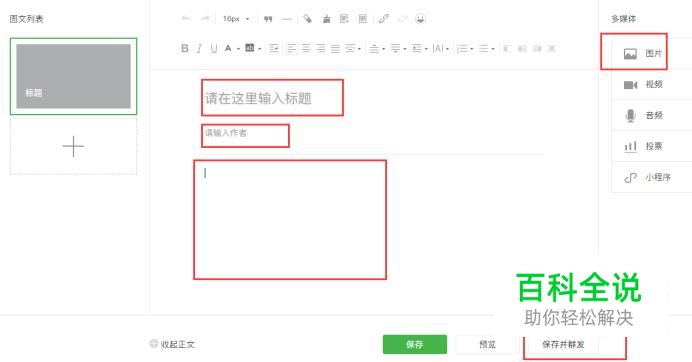Apply blockquote with the quotation mark icon
The image size is (692, 362).
[268, 19]
